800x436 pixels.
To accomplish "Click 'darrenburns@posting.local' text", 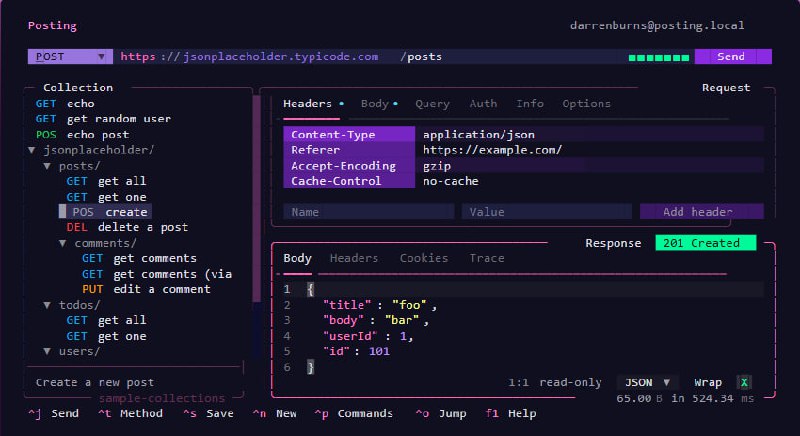I will tap(657, 25).
